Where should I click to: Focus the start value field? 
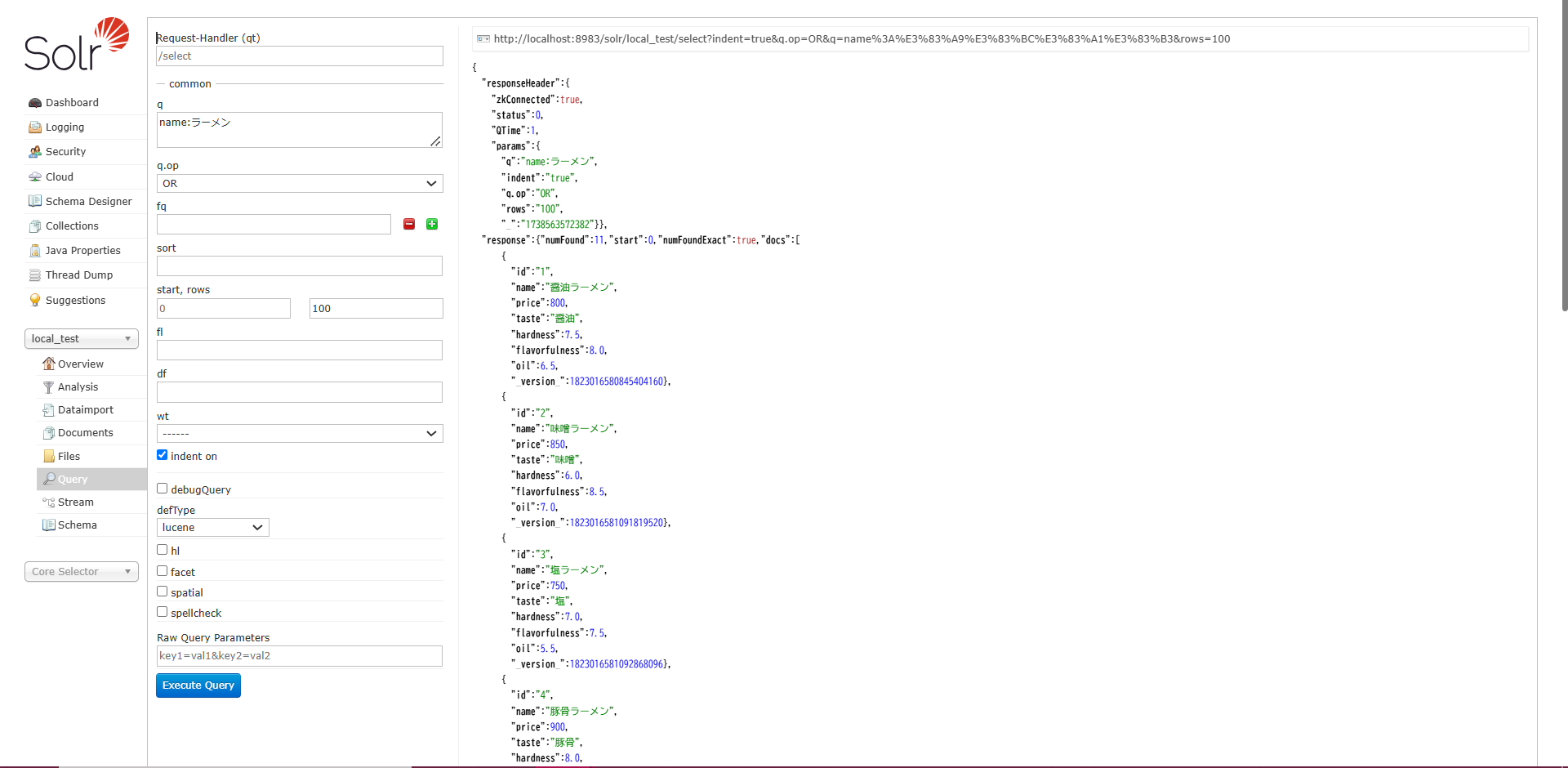(224, 309)
